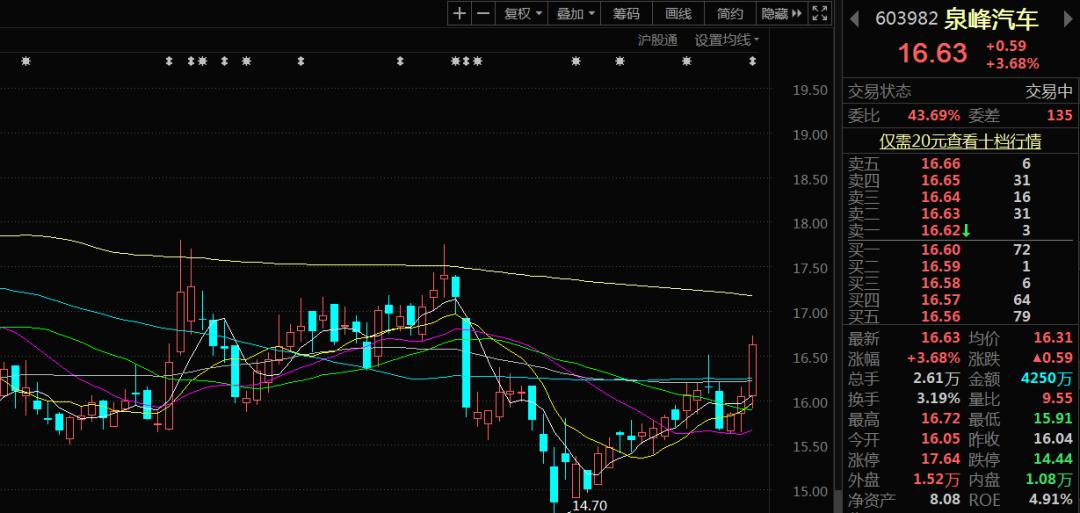This screenshot has width=1080, height=513.
Task: Toggle fullscreen chart expand icon
Action: tap(819, 13)
